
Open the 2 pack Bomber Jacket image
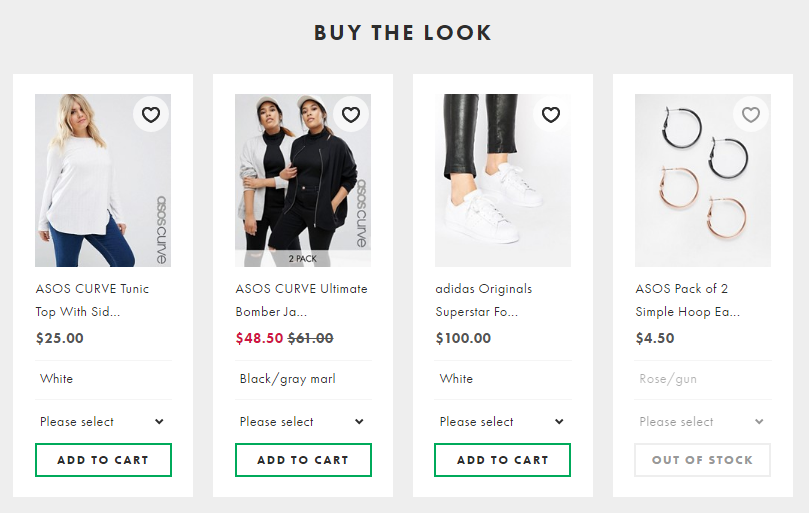click(x=303, y=180)
